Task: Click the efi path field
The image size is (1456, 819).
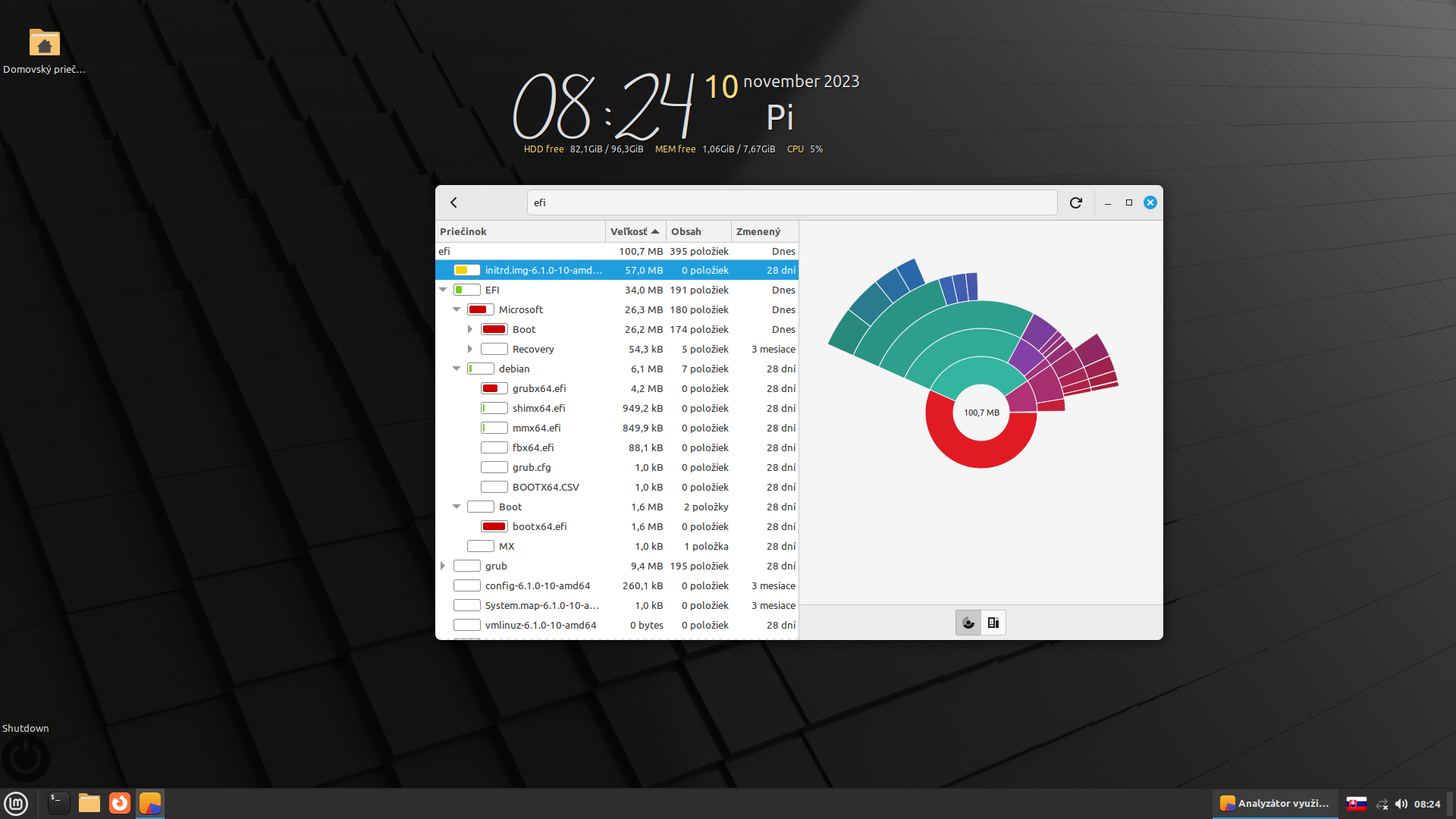Action: (791, 202)
